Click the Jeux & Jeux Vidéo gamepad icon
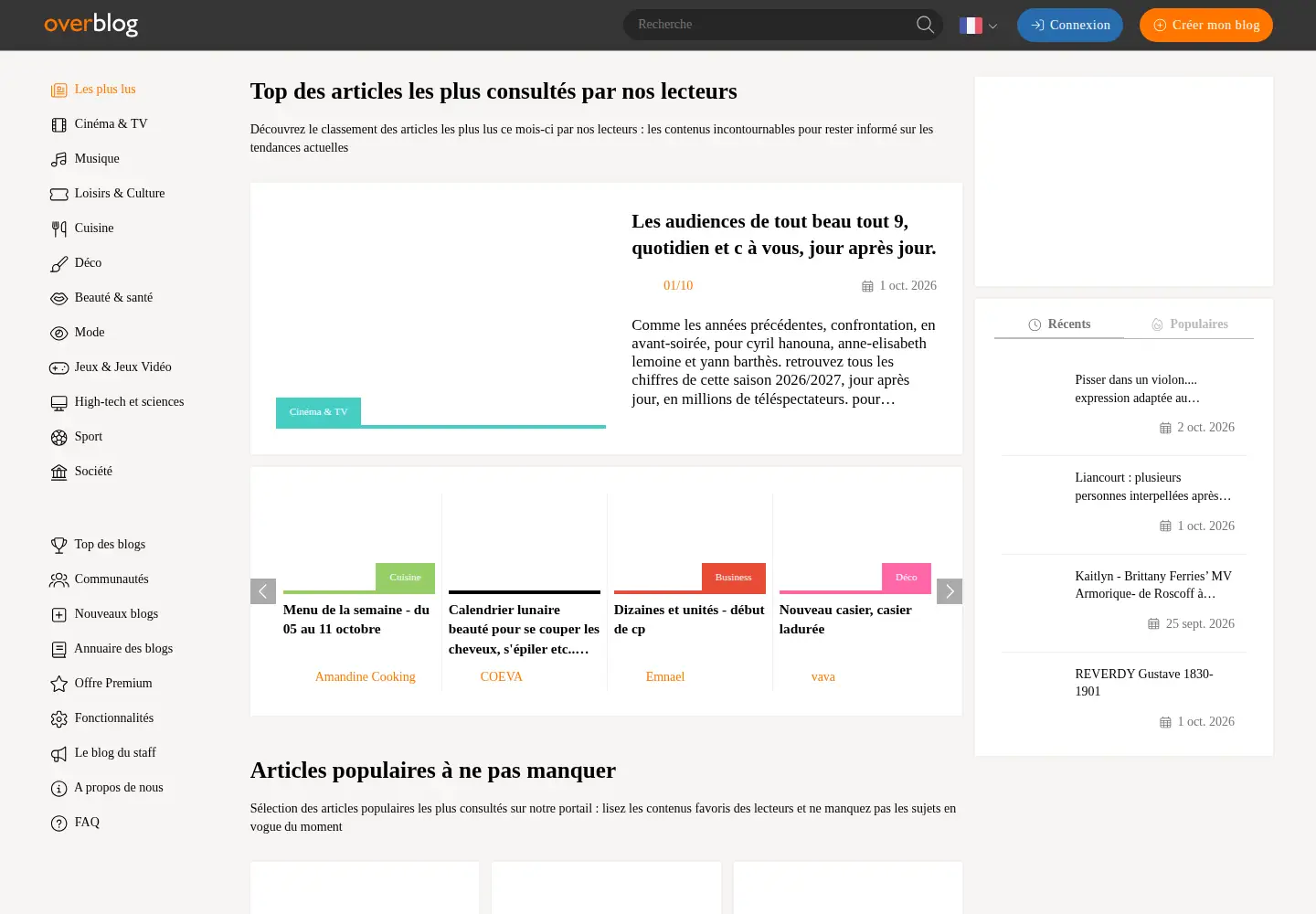The height and width of the screenshot is (914, 1316). [x=59, y=367]
